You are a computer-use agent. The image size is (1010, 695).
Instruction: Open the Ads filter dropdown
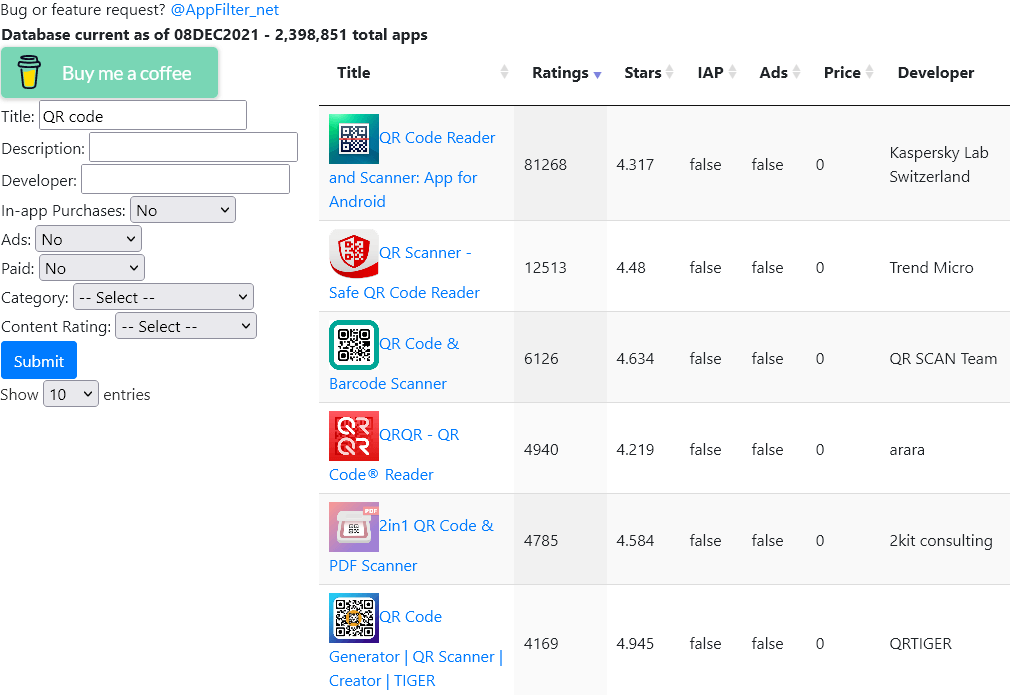click(88, 239)
